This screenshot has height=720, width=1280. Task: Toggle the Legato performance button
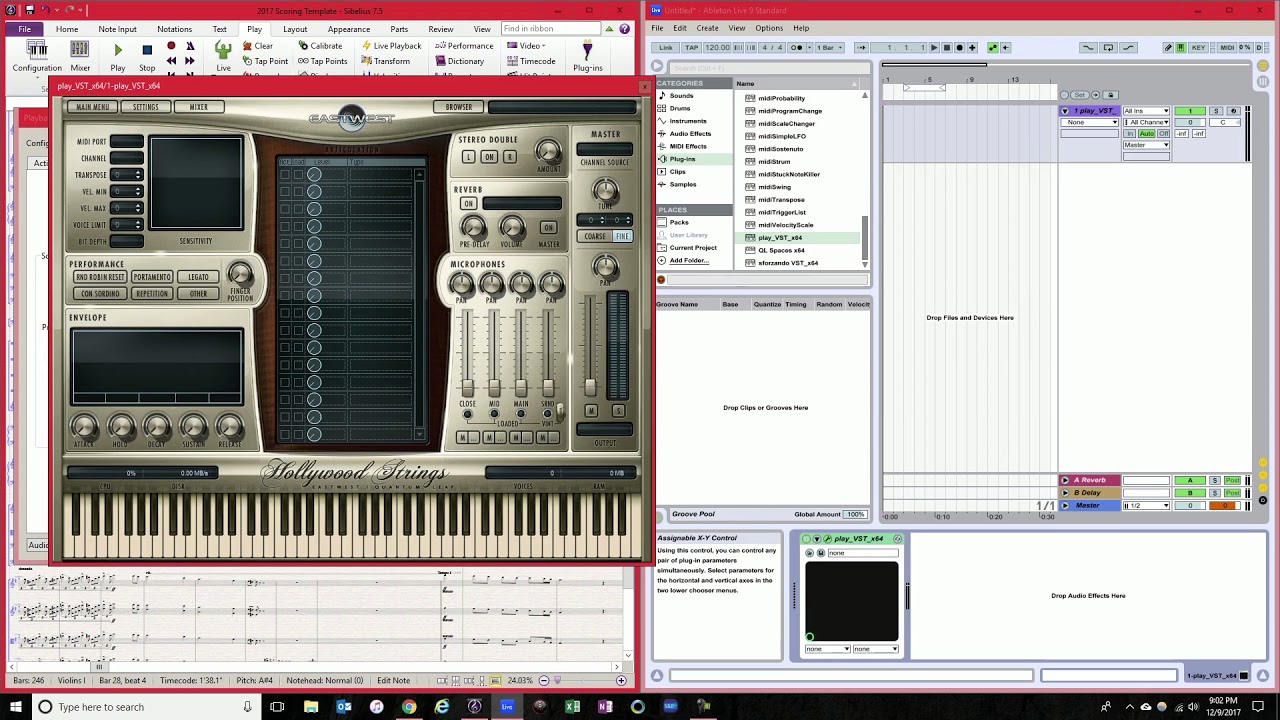tap(198, 277)
